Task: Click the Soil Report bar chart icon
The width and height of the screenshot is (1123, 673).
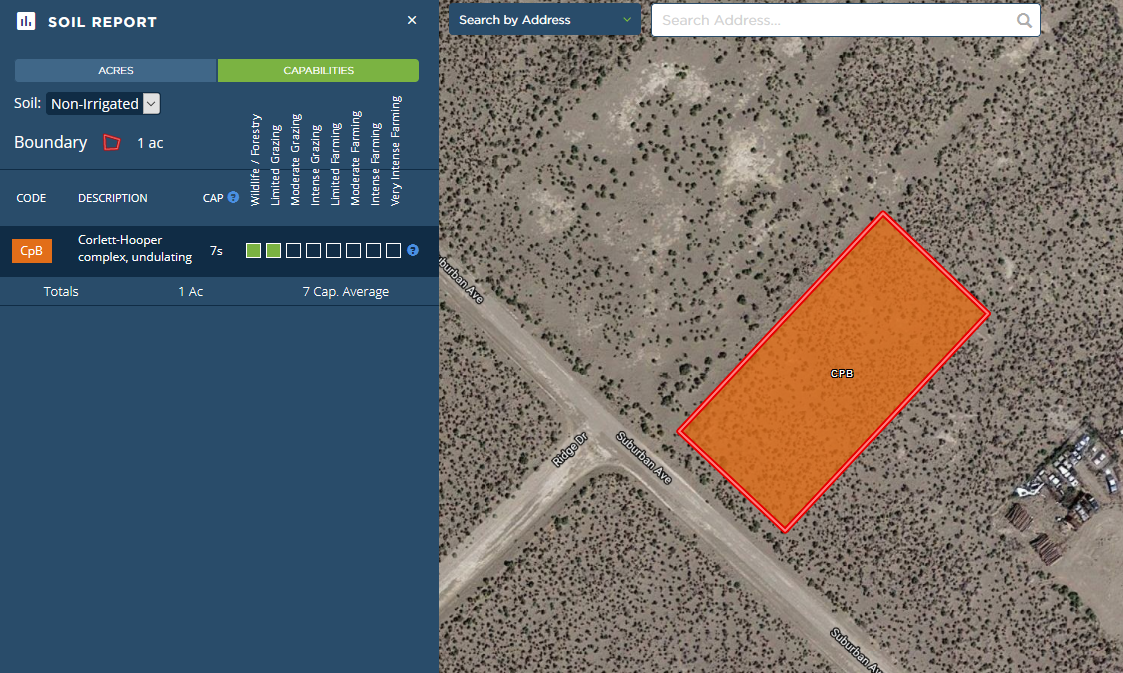Action: 26,21
